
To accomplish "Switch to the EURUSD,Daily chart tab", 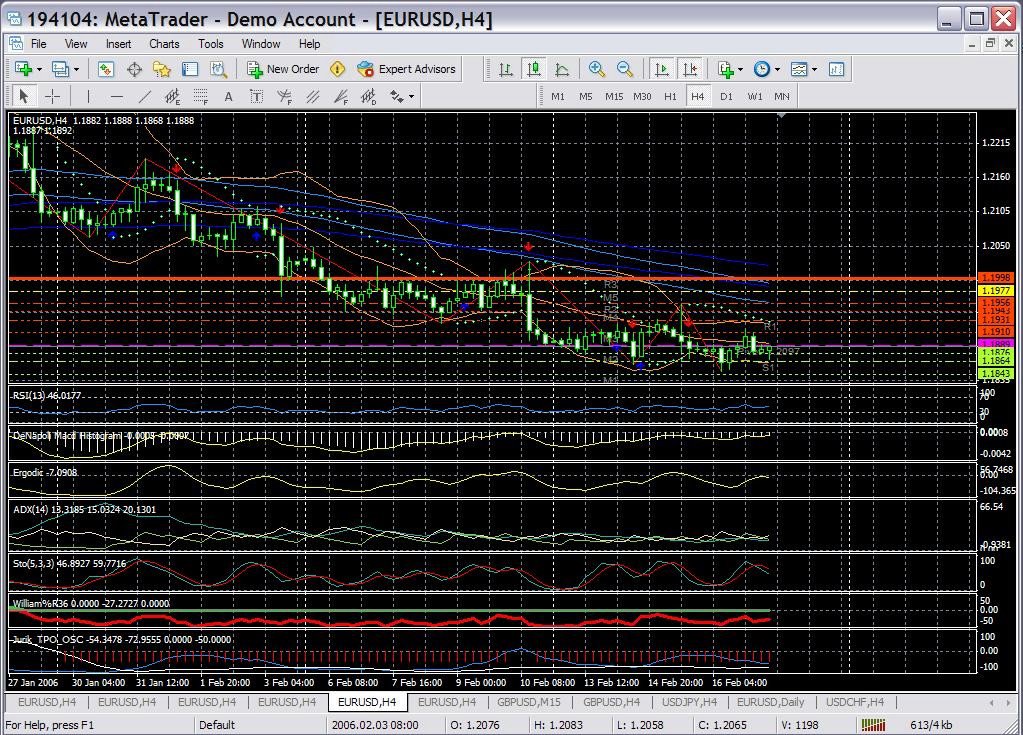I will tap(770, 702).
